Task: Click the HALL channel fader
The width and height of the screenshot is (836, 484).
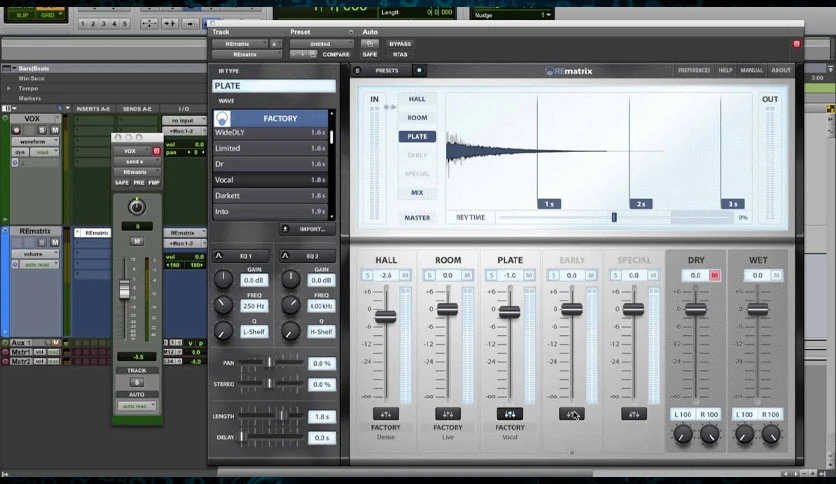Action: pyautogui.click(x=385, y=317)
